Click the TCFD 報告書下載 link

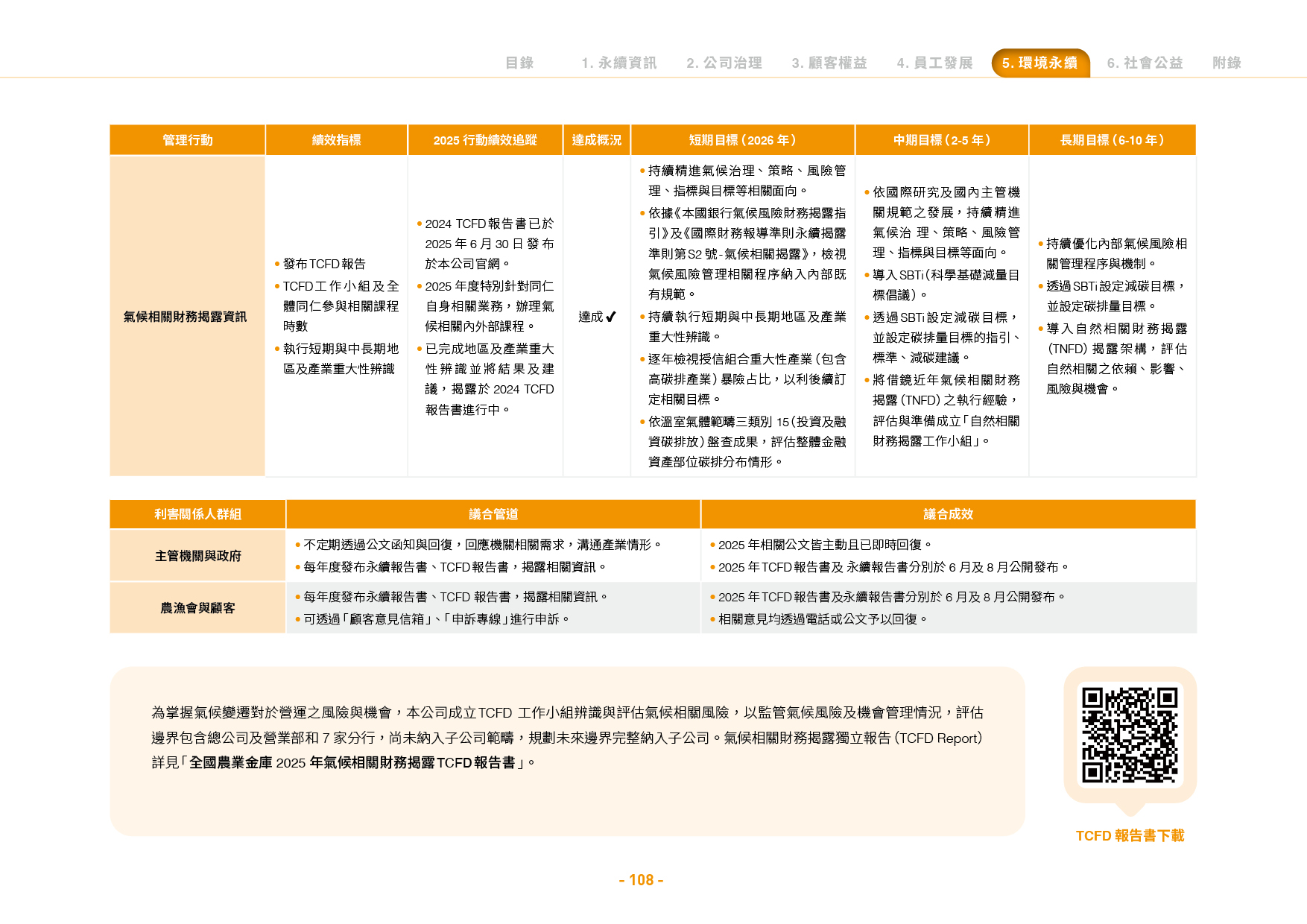point(1130,835)
